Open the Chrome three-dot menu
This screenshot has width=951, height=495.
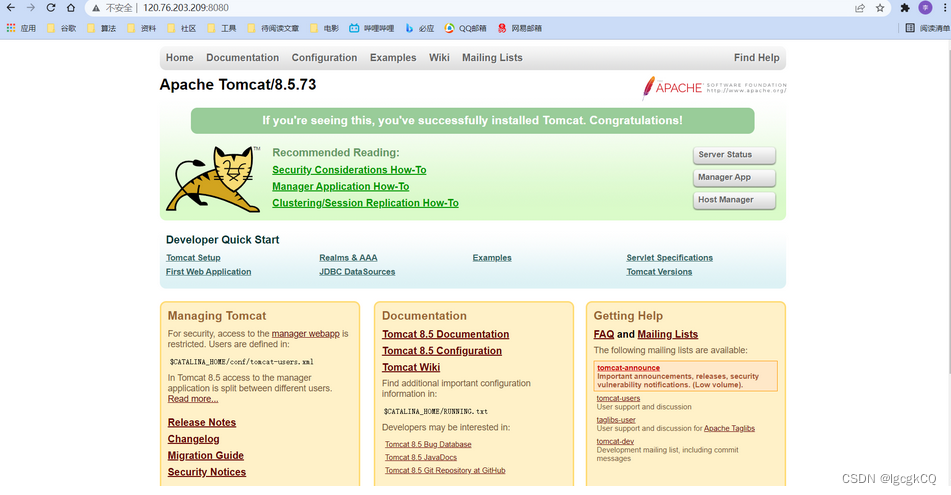point(945,8)
